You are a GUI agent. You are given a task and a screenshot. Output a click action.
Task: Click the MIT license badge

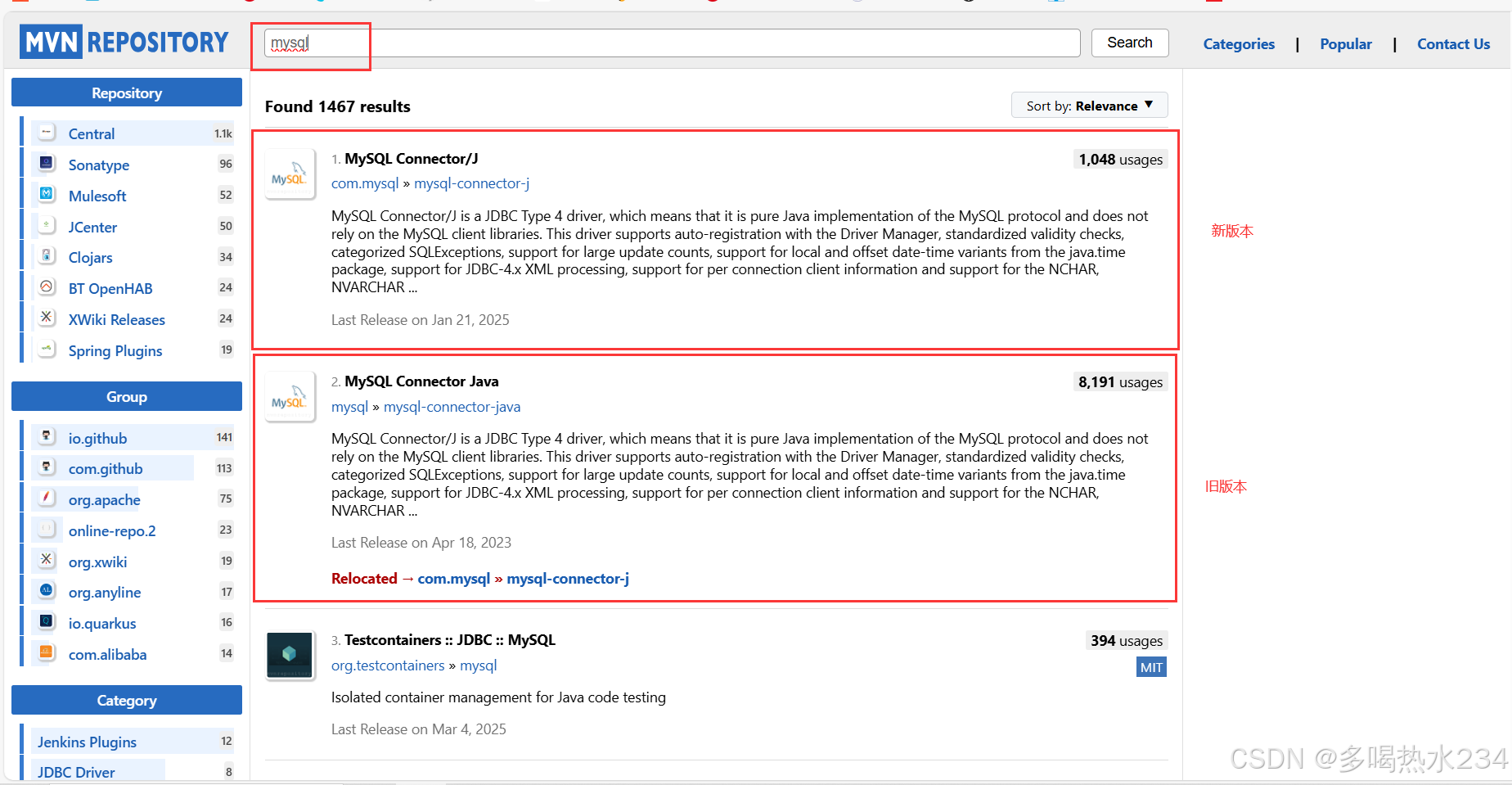[1151, 667]
